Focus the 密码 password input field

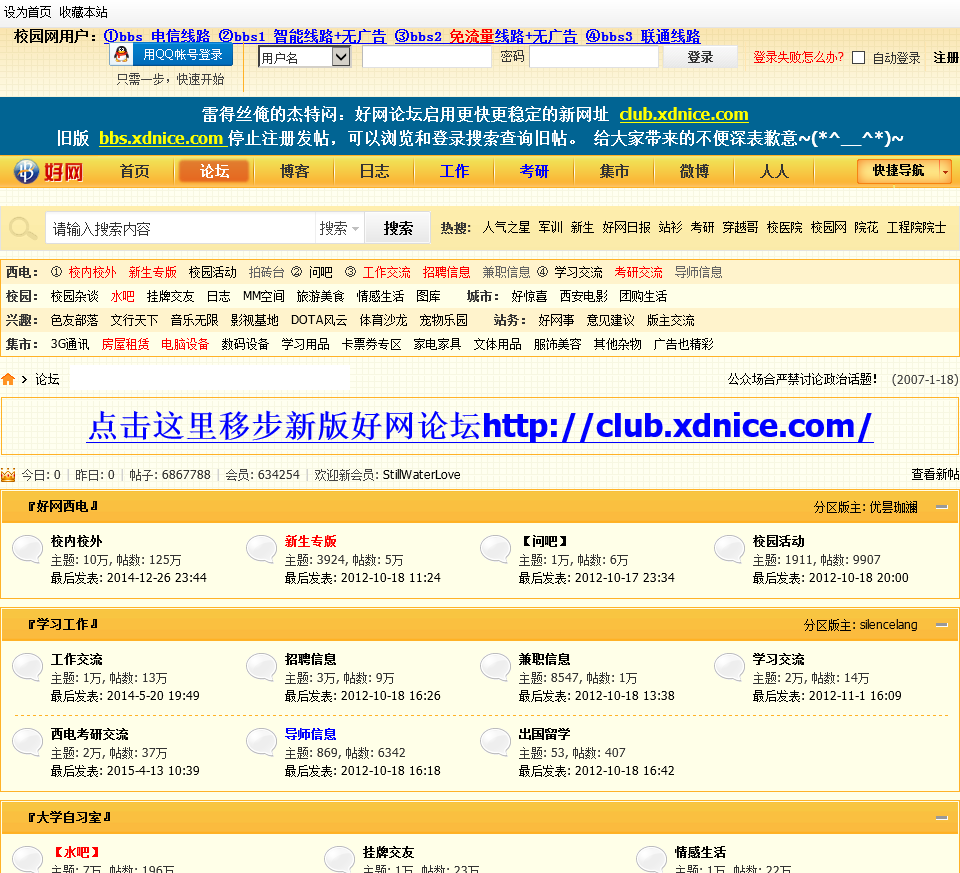pyautogui.click(x=594, y=57)
